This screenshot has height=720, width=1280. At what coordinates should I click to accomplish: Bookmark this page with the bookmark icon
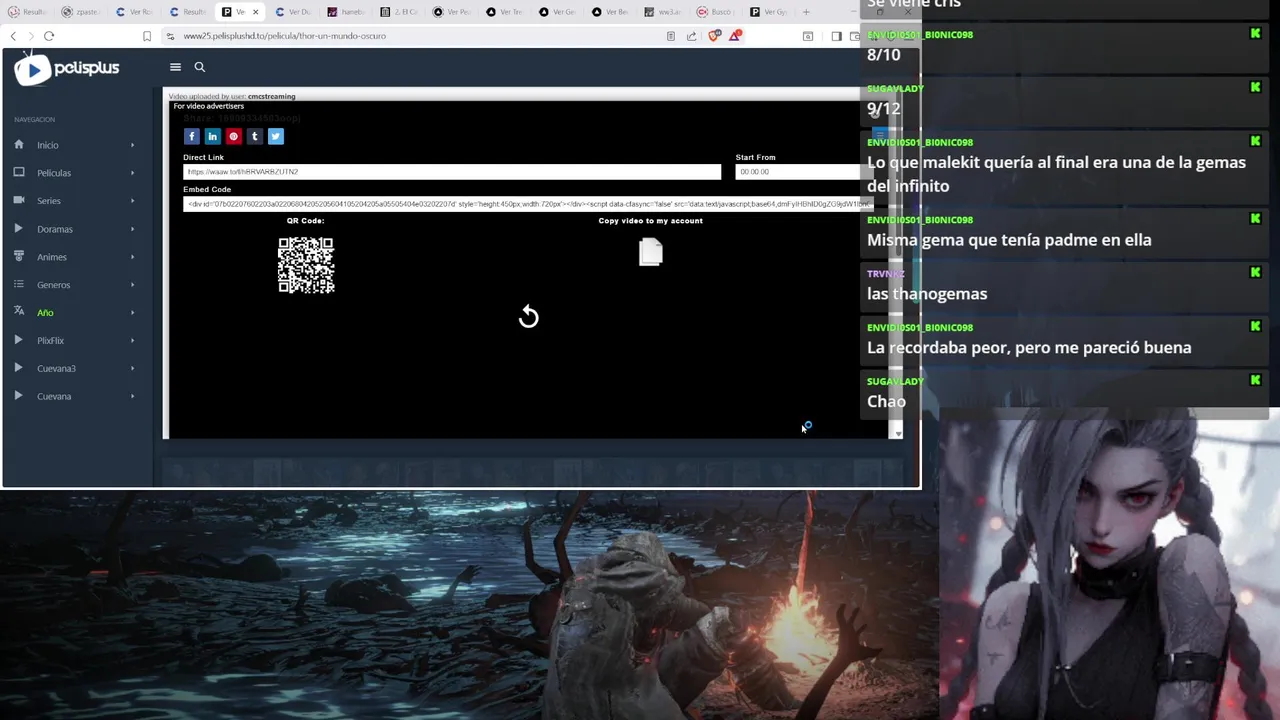click(147, 36)
